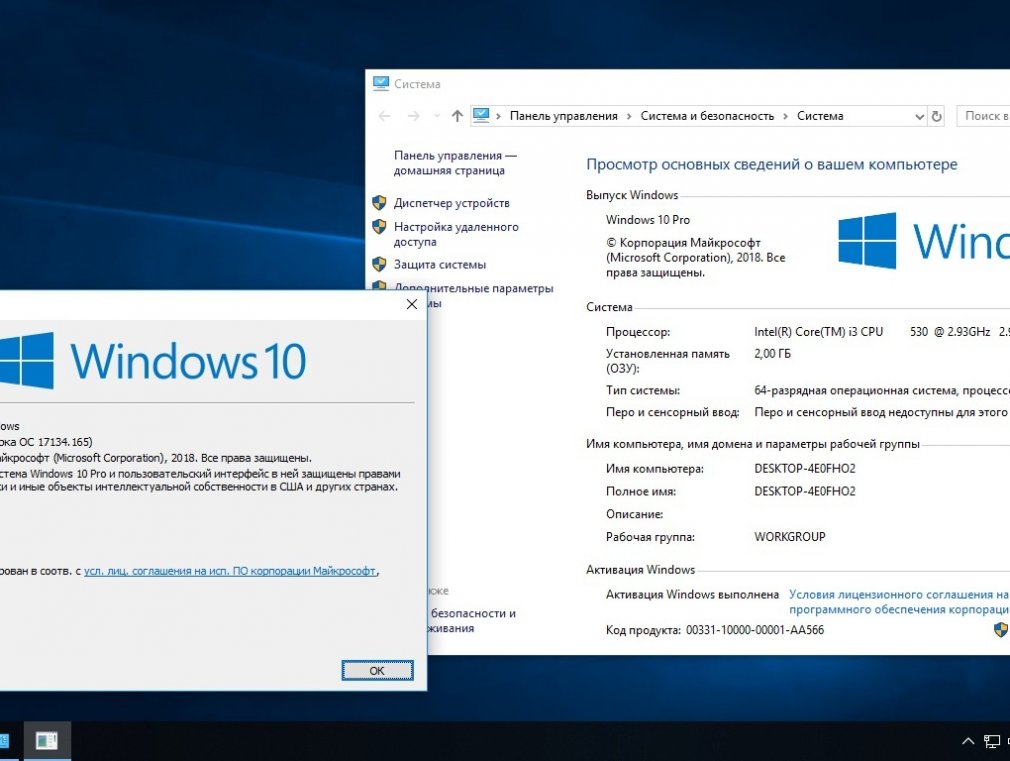Select build text 'ОС 17134.165' in About dialog

tap(55, 442)
